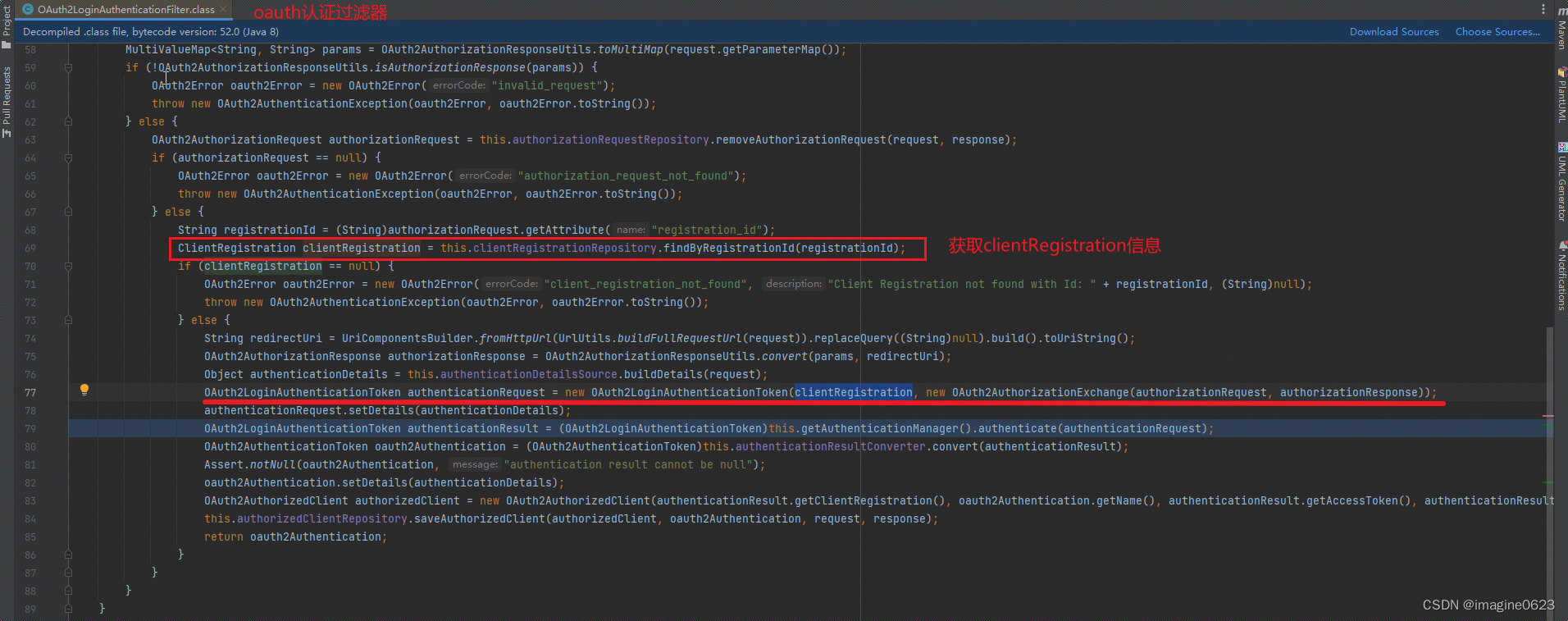This screenshot has width=1568, height=621.
Task: Click line number 58 in the gutter
Action: [30, 50]
